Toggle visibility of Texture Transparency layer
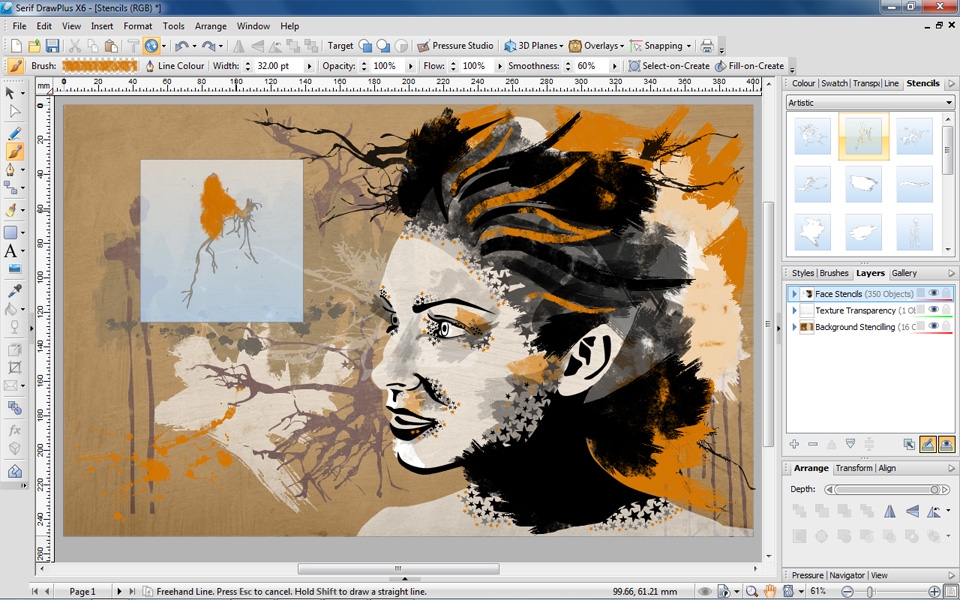The width and height of the screenshot is (960, 600). tap(933, 310)
